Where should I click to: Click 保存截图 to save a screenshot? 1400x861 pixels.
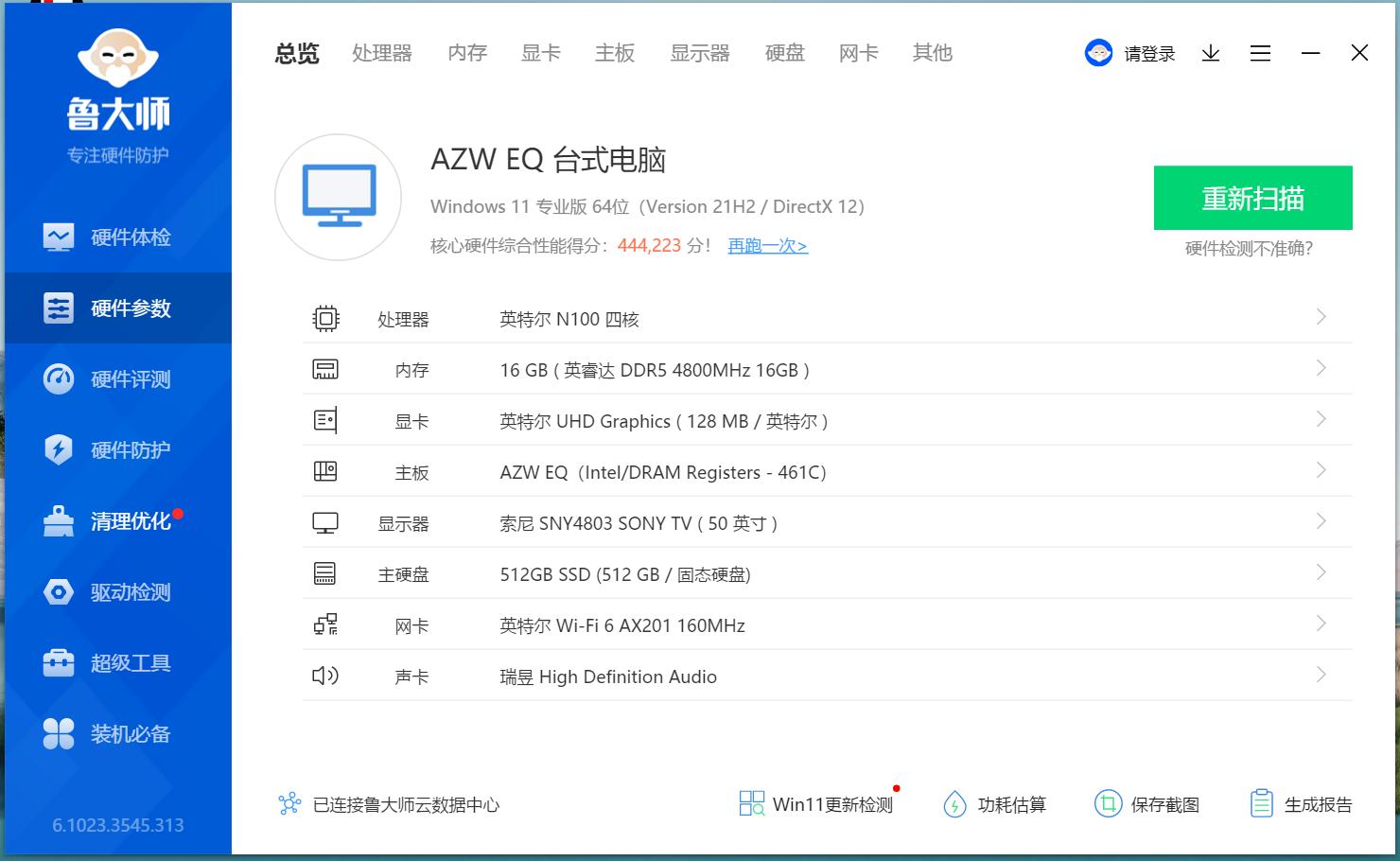1148,804
